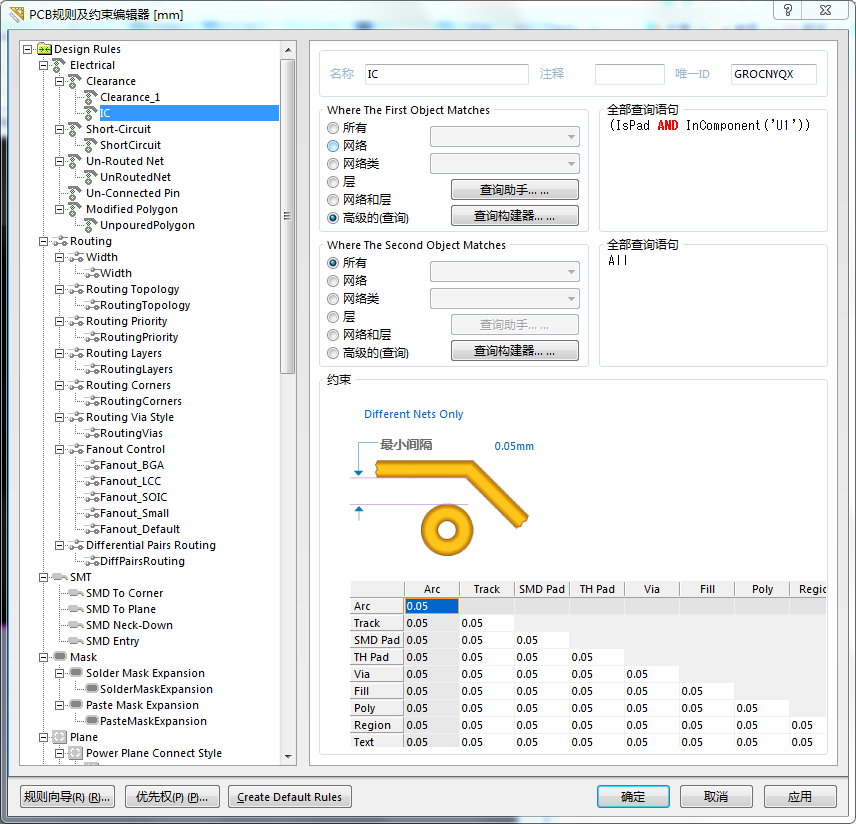Select the Clearance_1 rule
This screenshot has width=856, height=824.
(130, 97)
